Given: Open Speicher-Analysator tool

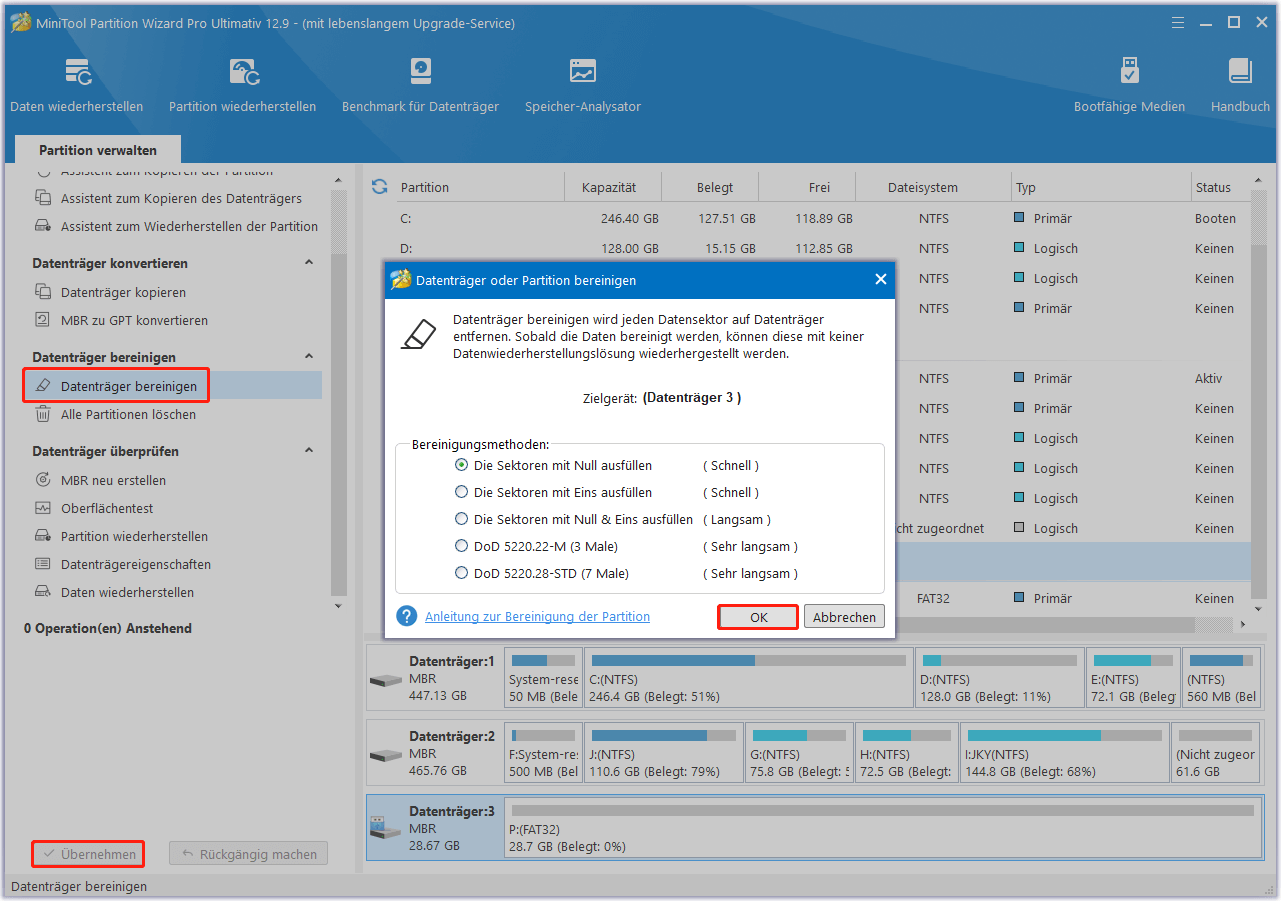Looking at the screenshot, I should point(583,84).
